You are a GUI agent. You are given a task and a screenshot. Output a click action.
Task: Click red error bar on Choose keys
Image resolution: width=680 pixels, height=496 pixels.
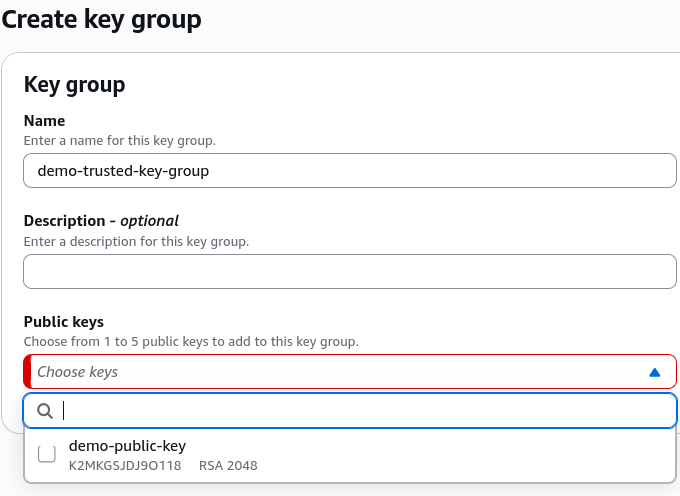tap(27, 372)
